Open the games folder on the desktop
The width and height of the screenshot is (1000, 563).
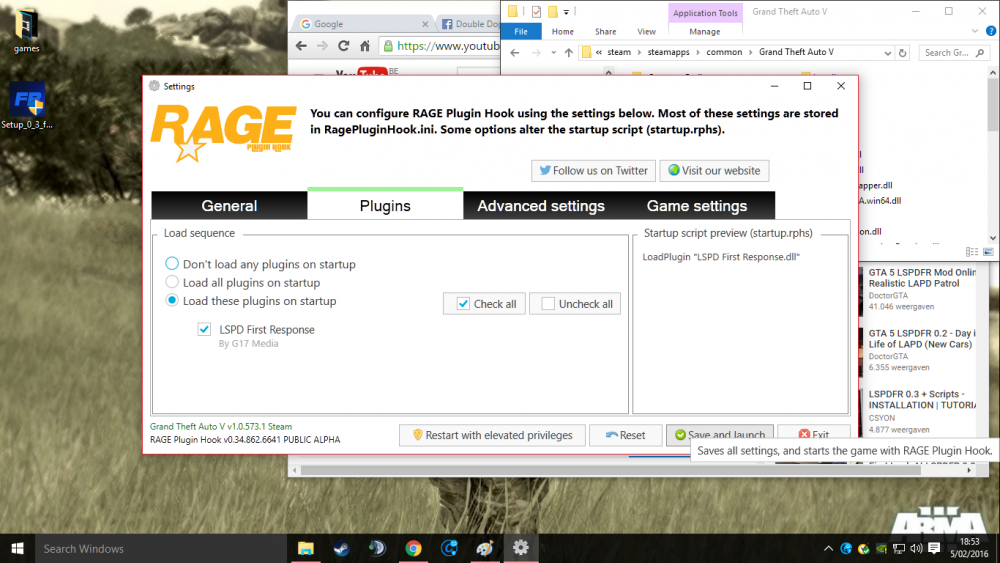[x=26, y=31]
